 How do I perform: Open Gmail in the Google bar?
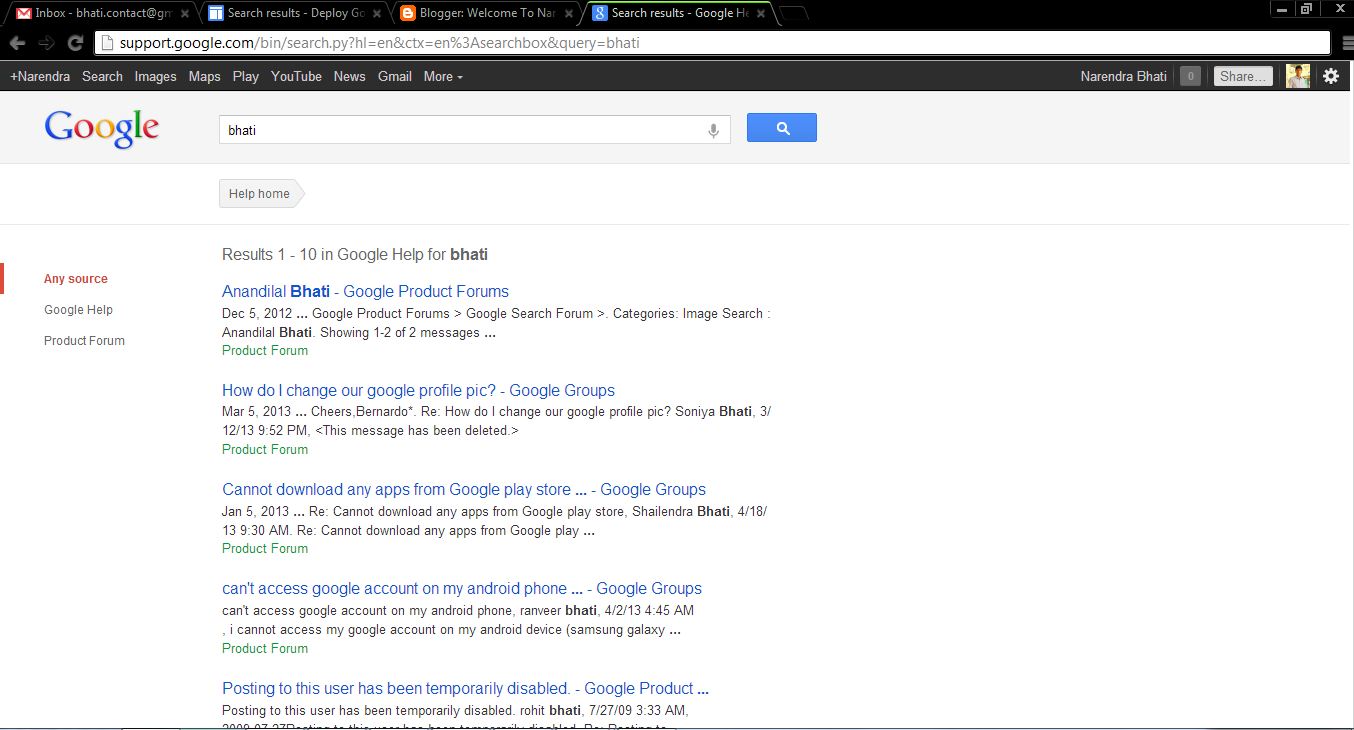(394, 76)
